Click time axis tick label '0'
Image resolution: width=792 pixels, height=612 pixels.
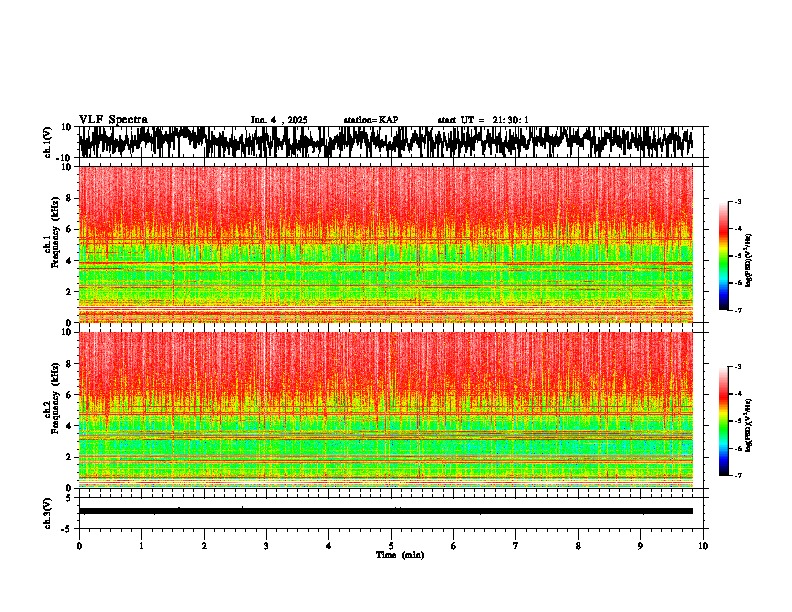pos(79,546)
